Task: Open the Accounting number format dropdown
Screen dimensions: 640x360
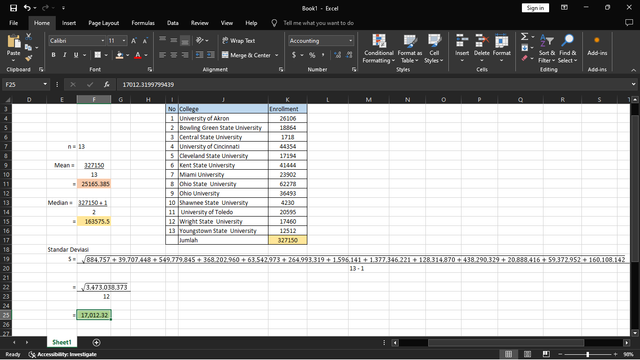Action: pos(350,41)
